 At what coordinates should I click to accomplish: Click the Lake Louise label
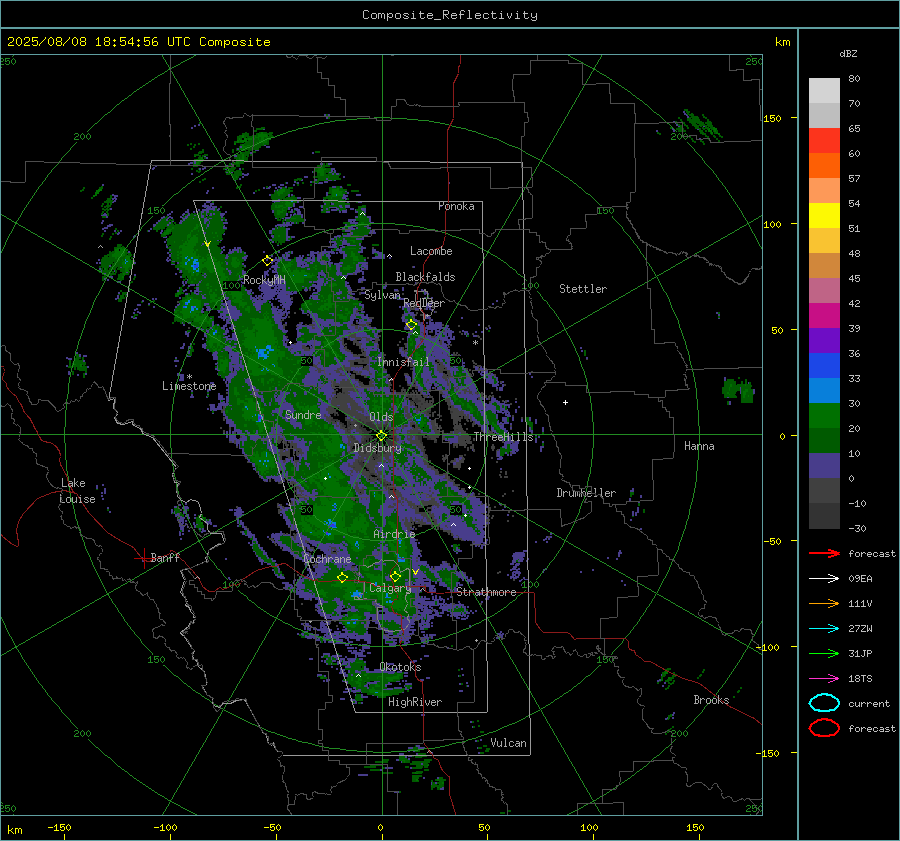click(77, 491)
